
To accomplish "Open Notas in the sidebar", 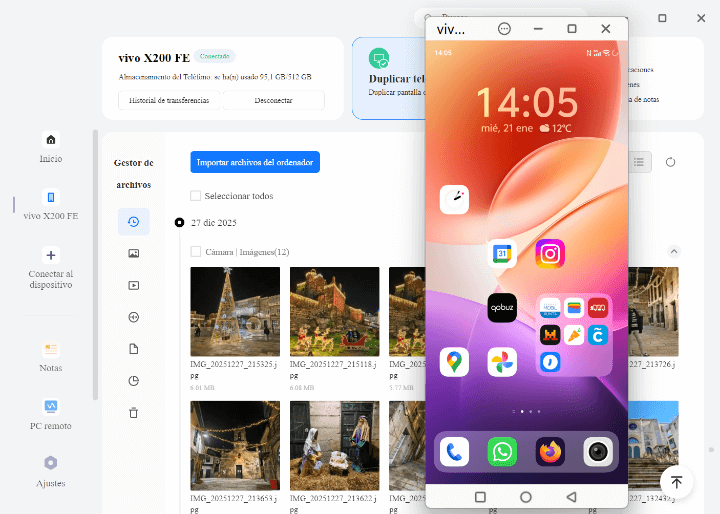I will (51, 357).
